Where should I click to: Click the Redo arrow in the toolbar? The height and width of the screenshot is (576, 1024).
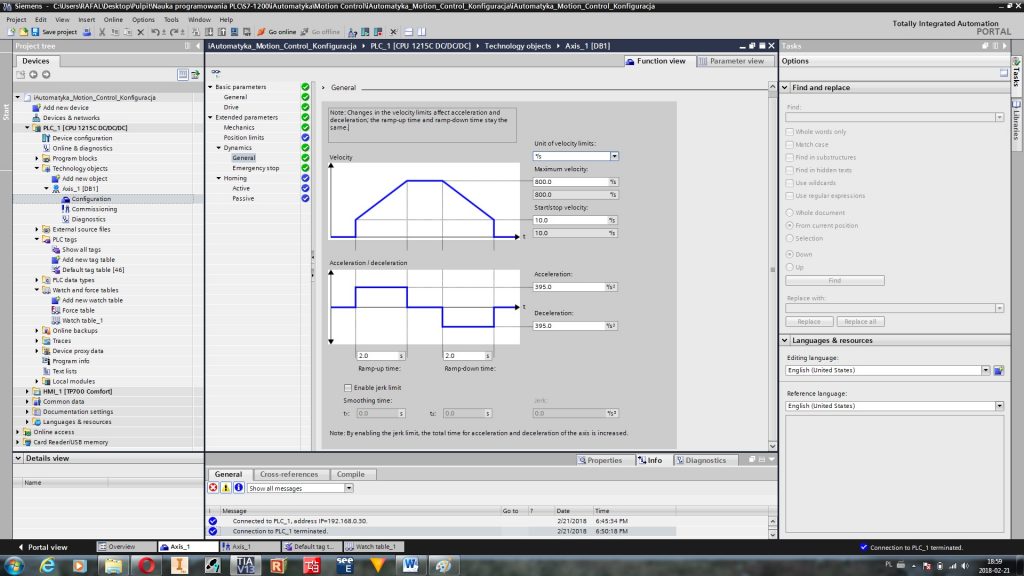pyautogui.click(x=174, y=31)
